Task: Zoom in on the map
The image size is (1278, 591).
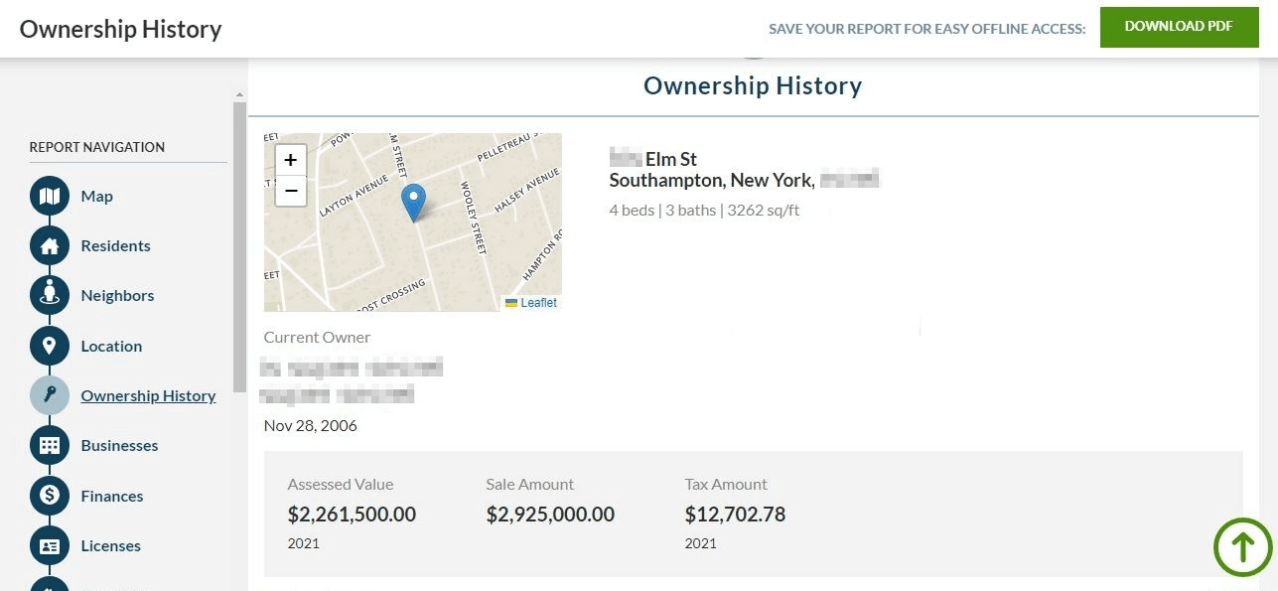Action: click(x=290, y=160)
